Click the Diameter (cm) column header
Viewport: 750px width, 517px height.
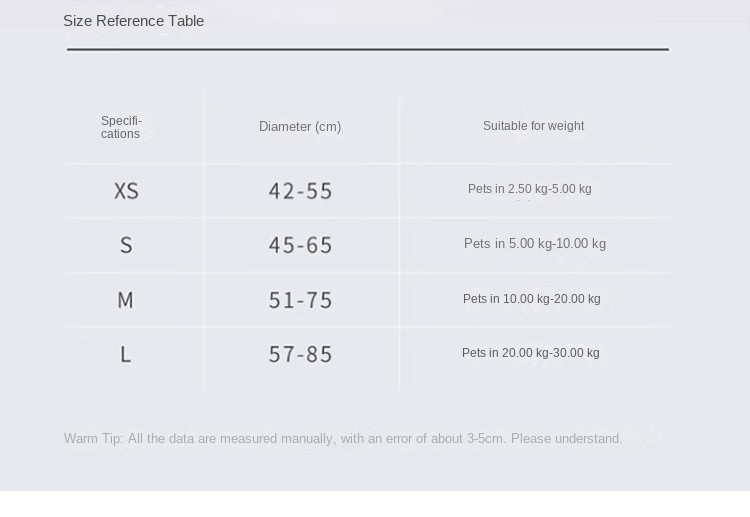coord(300,127)
